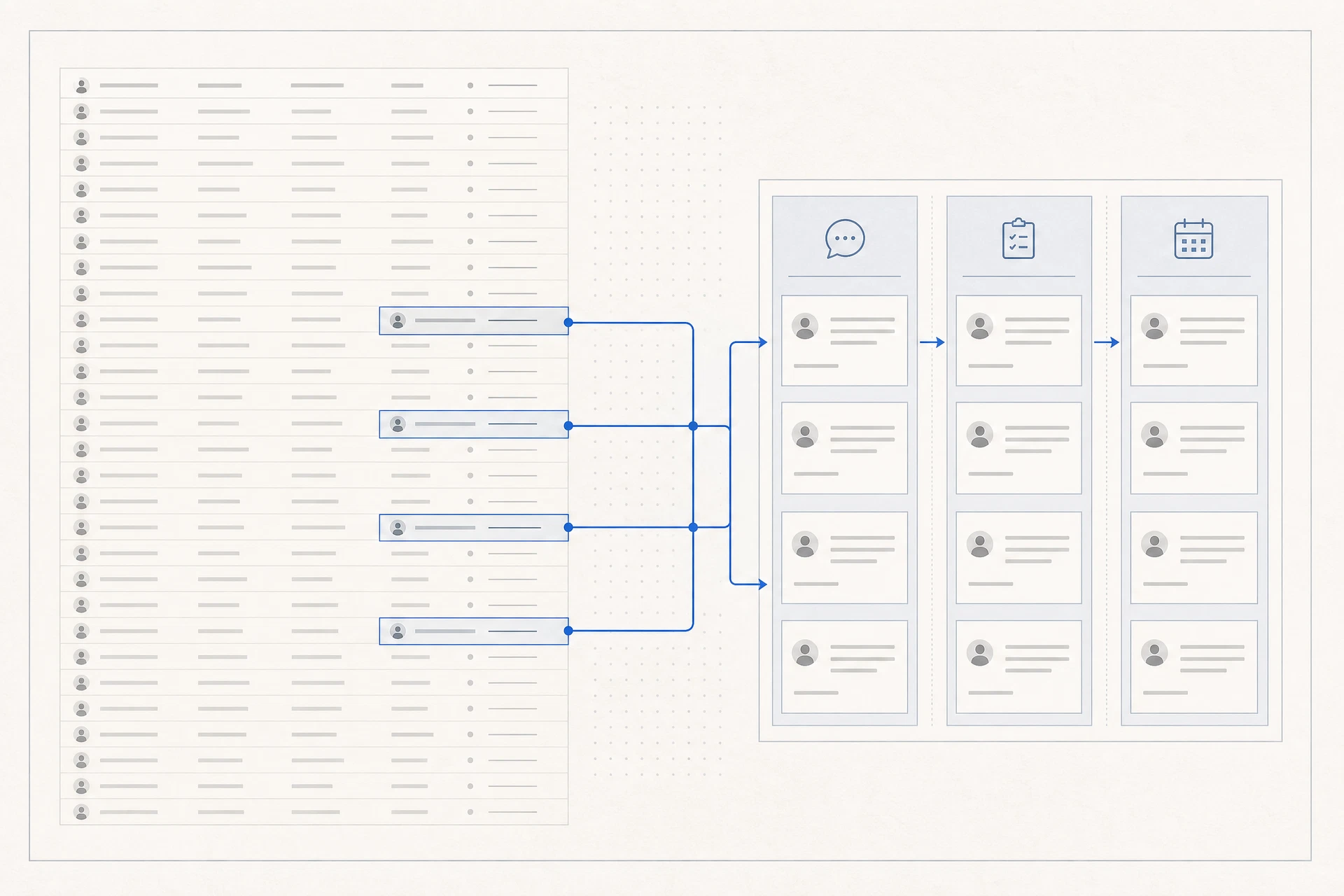Select the bottom card under the clipboard icon
Screen dimensions: 1344x896
pos(1018,666)
